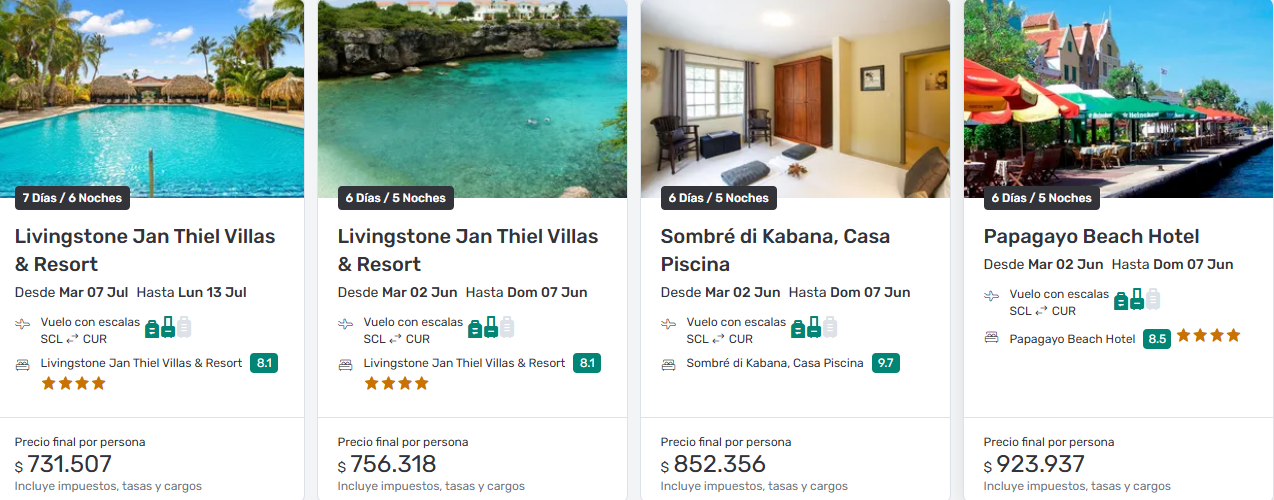Click the 8.5 rating badge for Papagayo

coord(1157,339)
